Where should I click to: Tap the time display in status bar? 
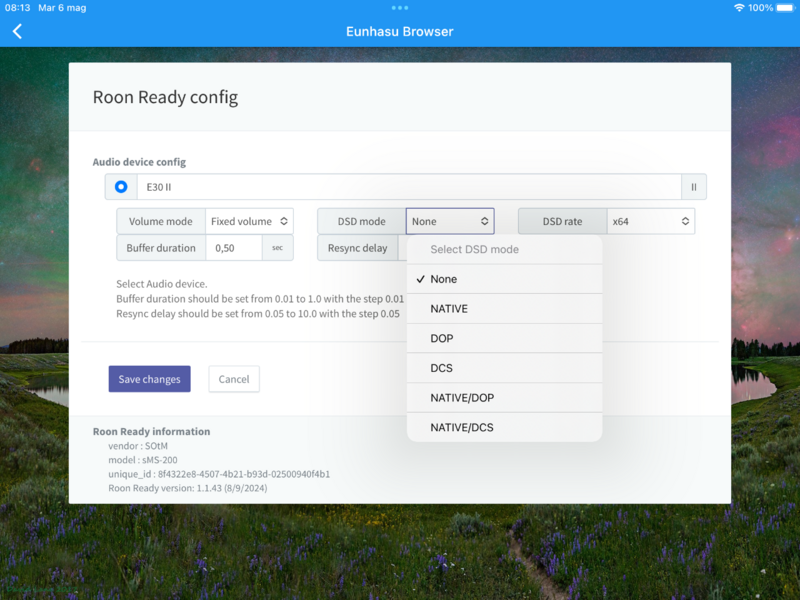pos(17,8)
